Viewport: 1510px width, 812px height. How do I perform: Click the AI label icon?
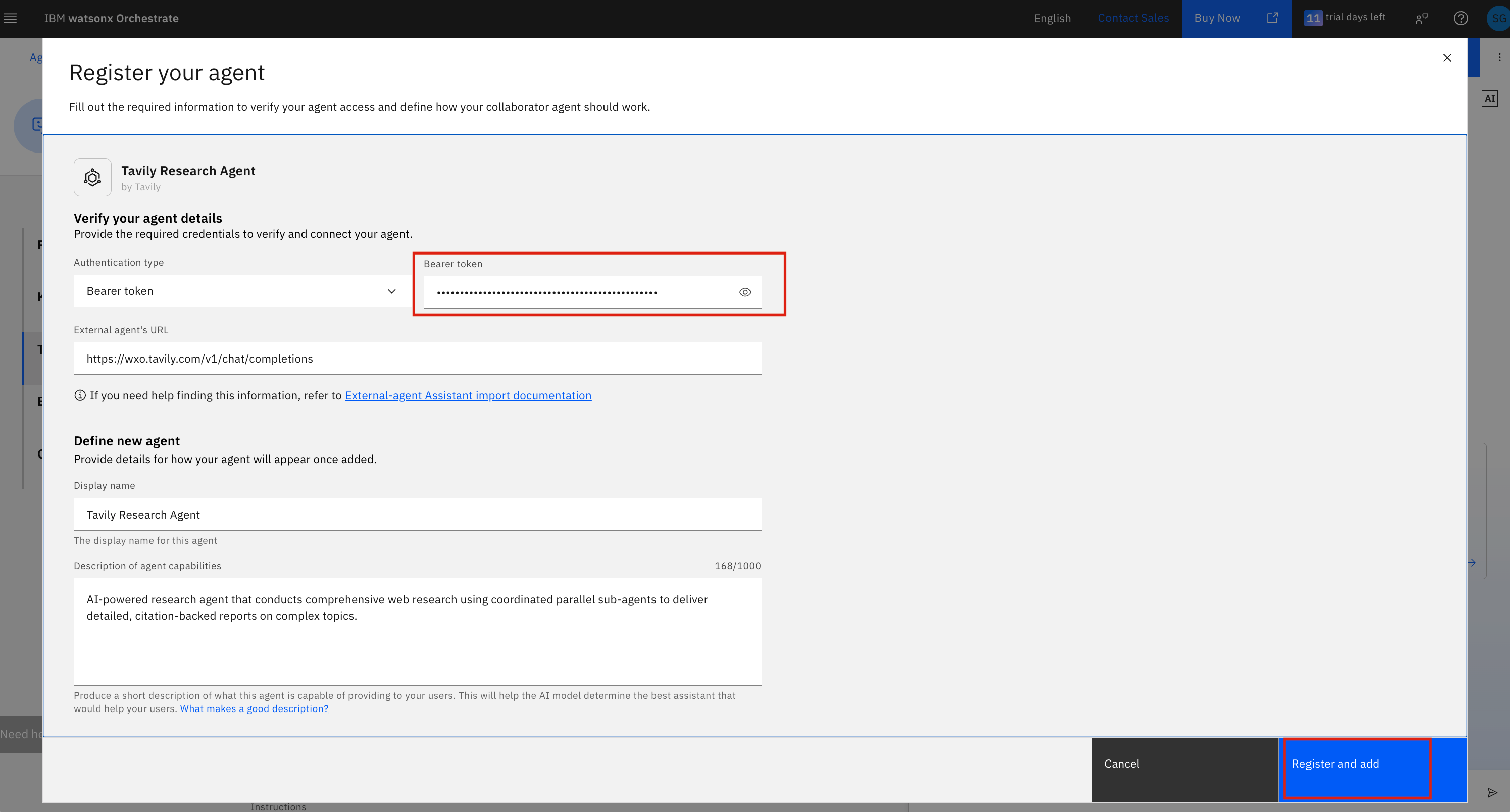pos(1489,98)
